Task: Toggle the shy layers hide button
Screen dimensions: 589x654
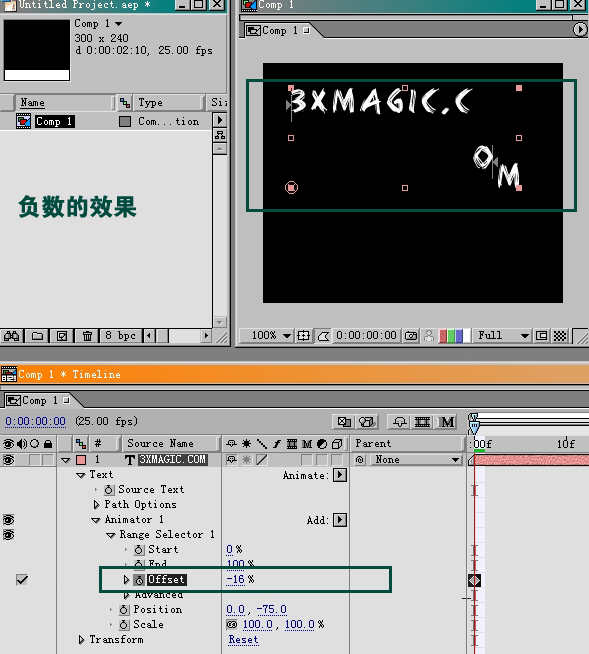Action: point(399,422)
